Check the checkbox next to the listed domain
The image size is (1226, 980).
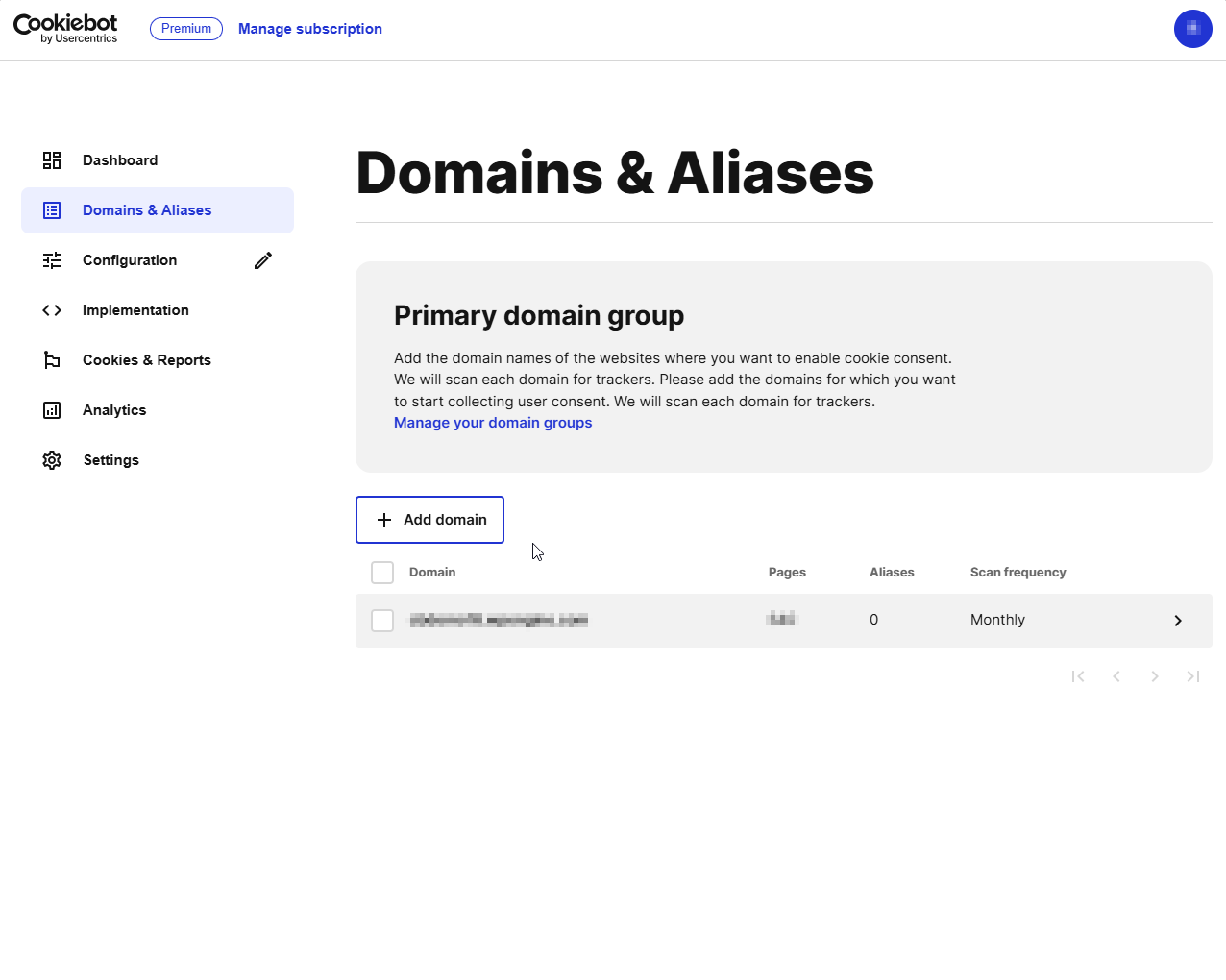coord(381,620)
